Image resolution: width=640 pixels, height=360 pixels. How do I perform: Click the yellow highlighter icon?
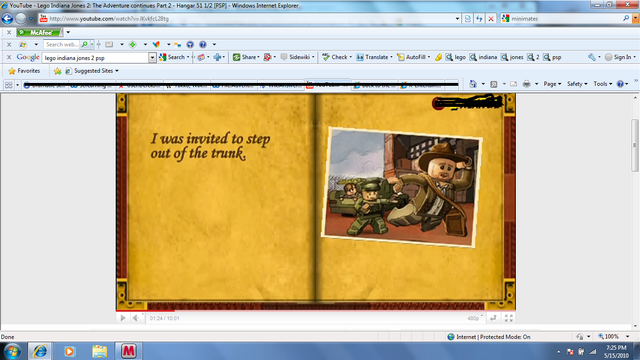pos(438,57)
